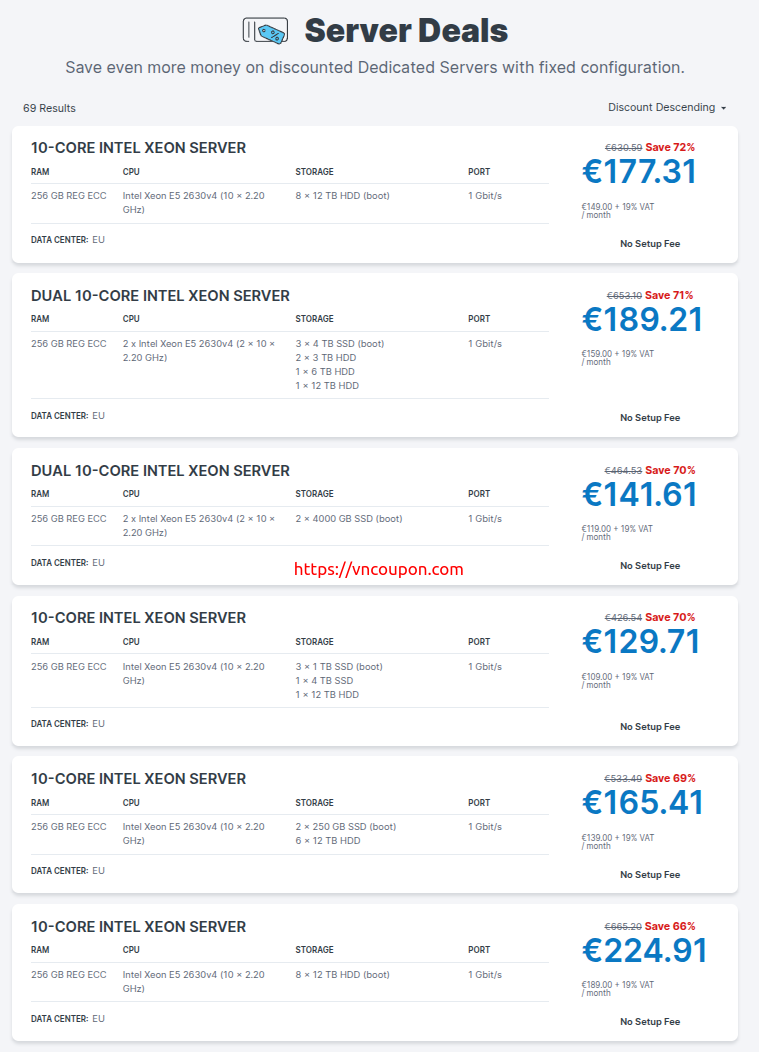Click the Save 70% label on the €129.71 deal

coord(670,617)
